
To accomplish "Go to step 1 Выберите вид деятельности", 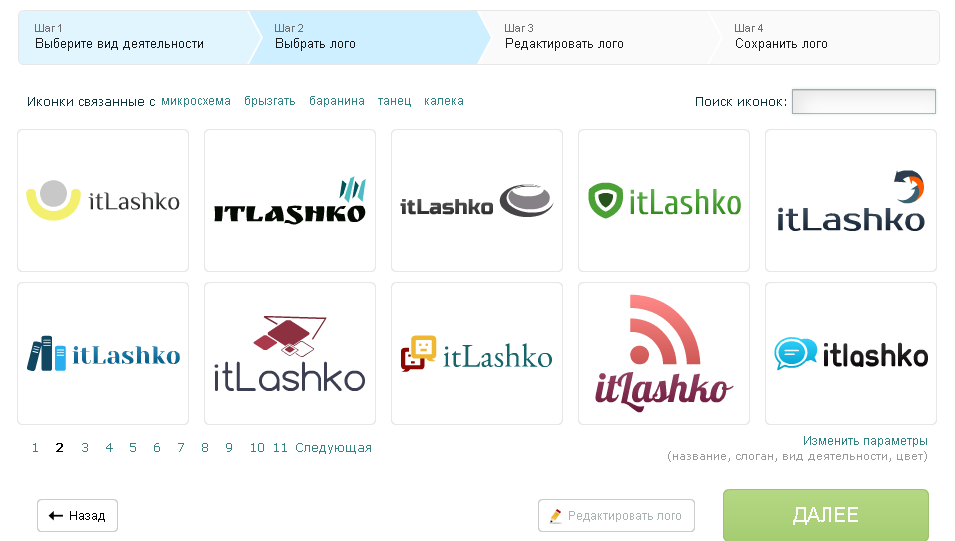I will pyautogui.click(x=134, y=37).
